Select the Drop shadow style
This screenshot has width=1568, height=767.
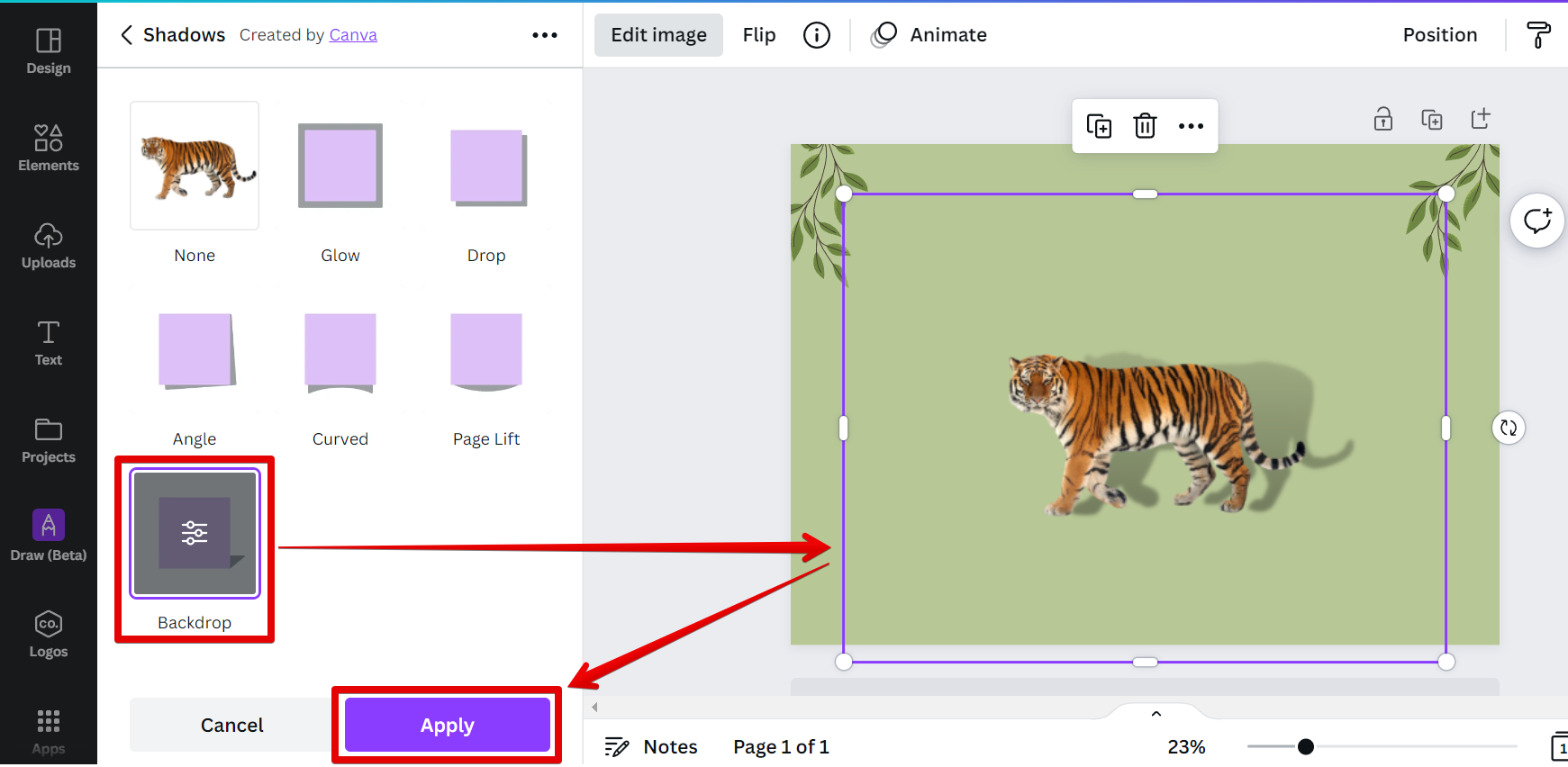coord(486,167)
